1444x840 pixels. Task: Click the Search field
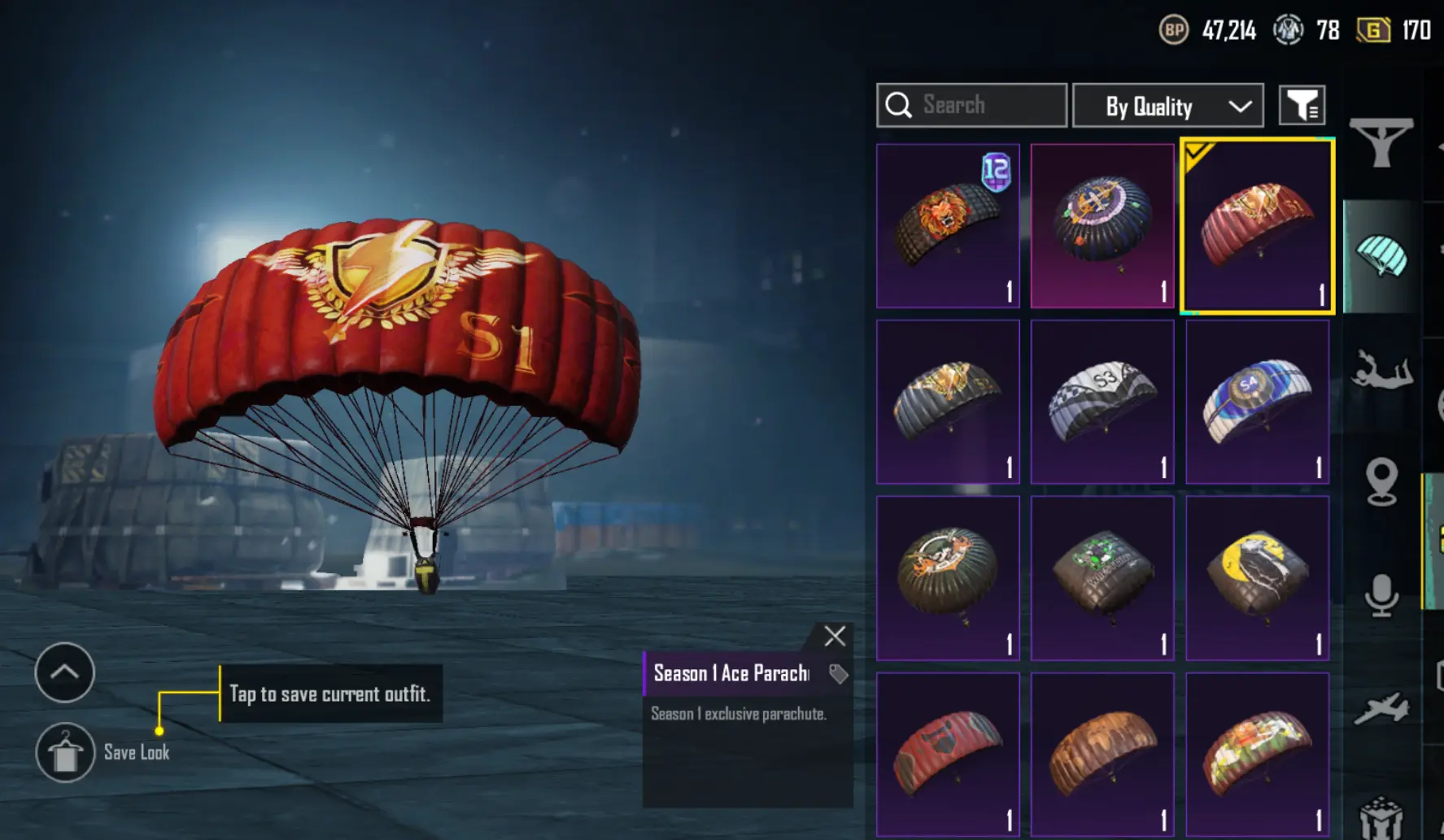[971, 105]
